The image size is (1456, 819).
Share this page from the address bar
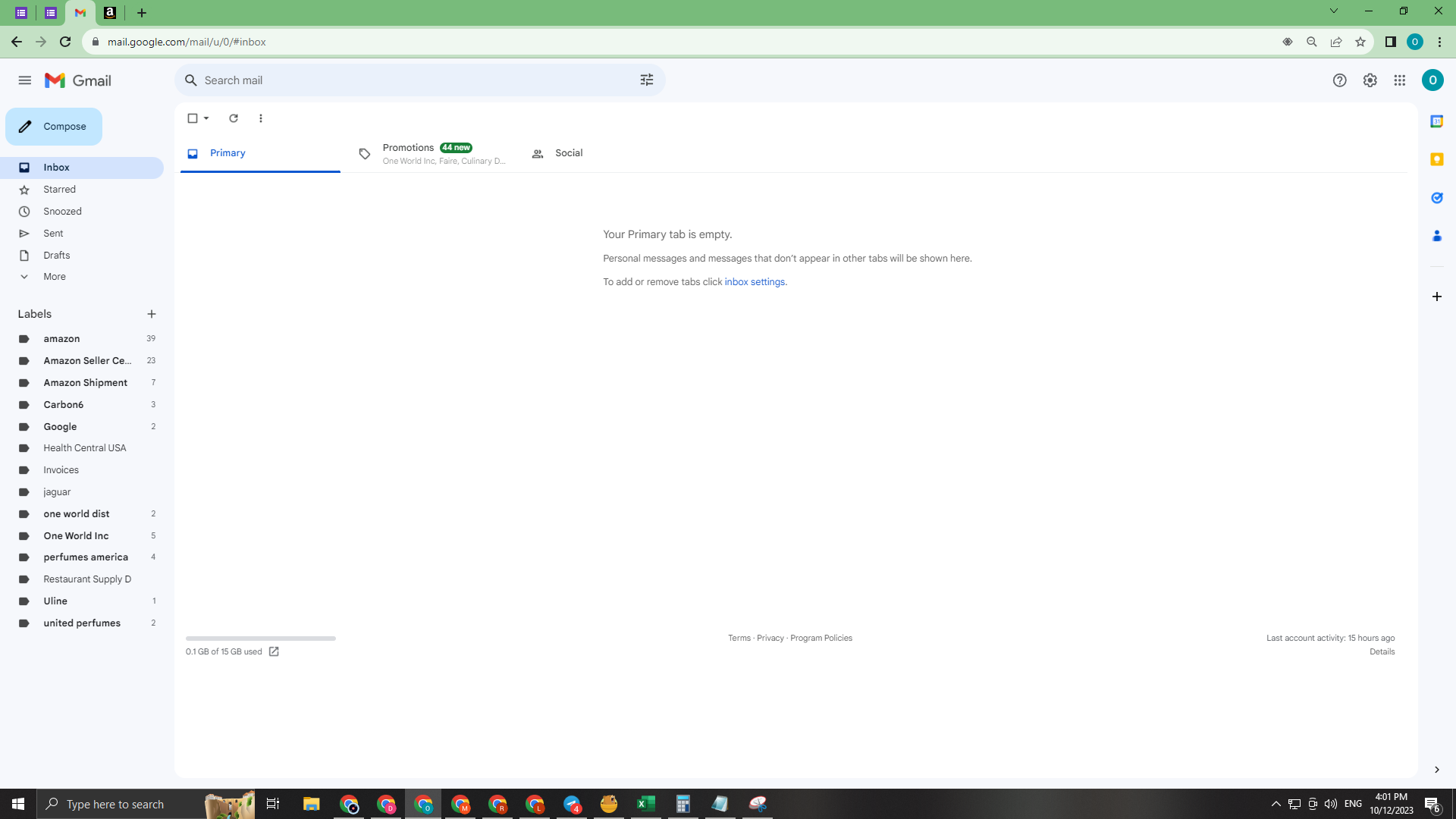[x=1336, y=42]
